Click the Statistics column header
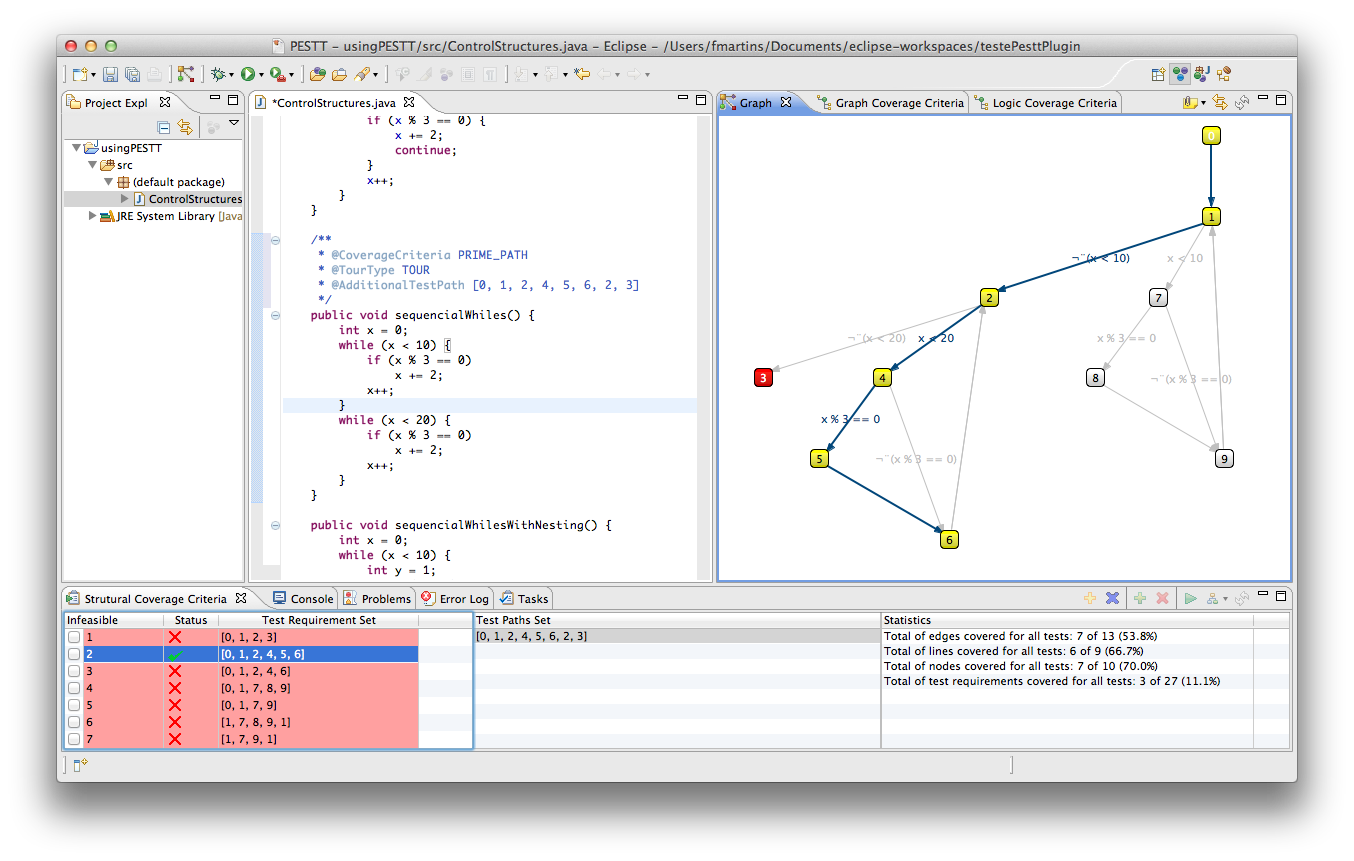The image size is (1354, 861). pos(1067,620)
